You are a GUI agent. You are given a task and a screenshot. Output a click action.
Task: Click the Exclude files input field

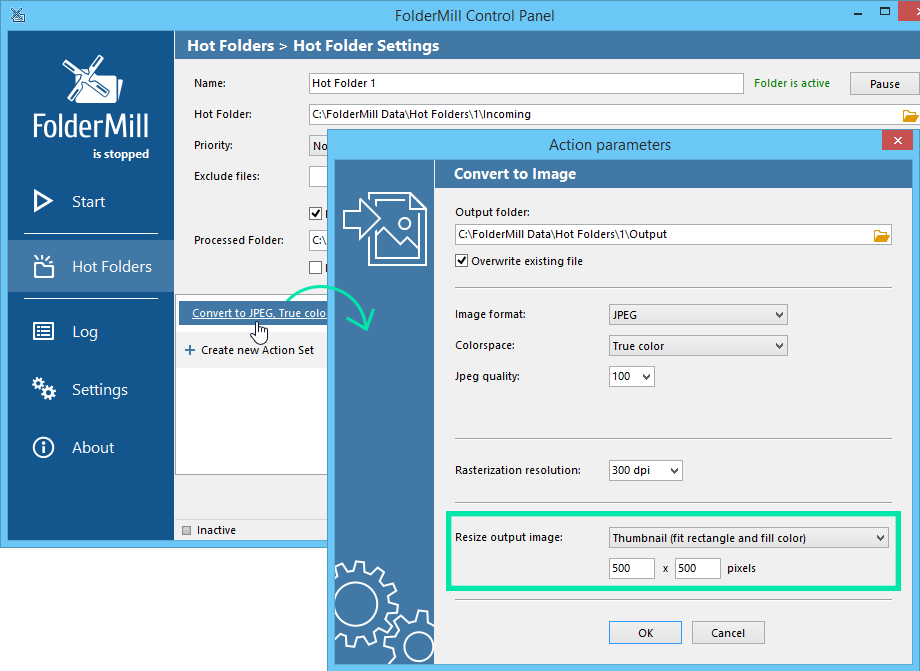pos(318,177)
